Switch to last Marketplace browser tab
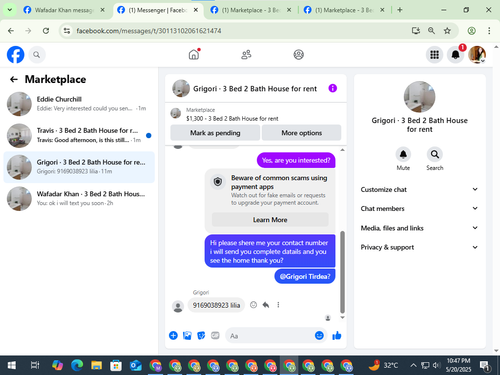500x375 pixels. coord(344,10)
